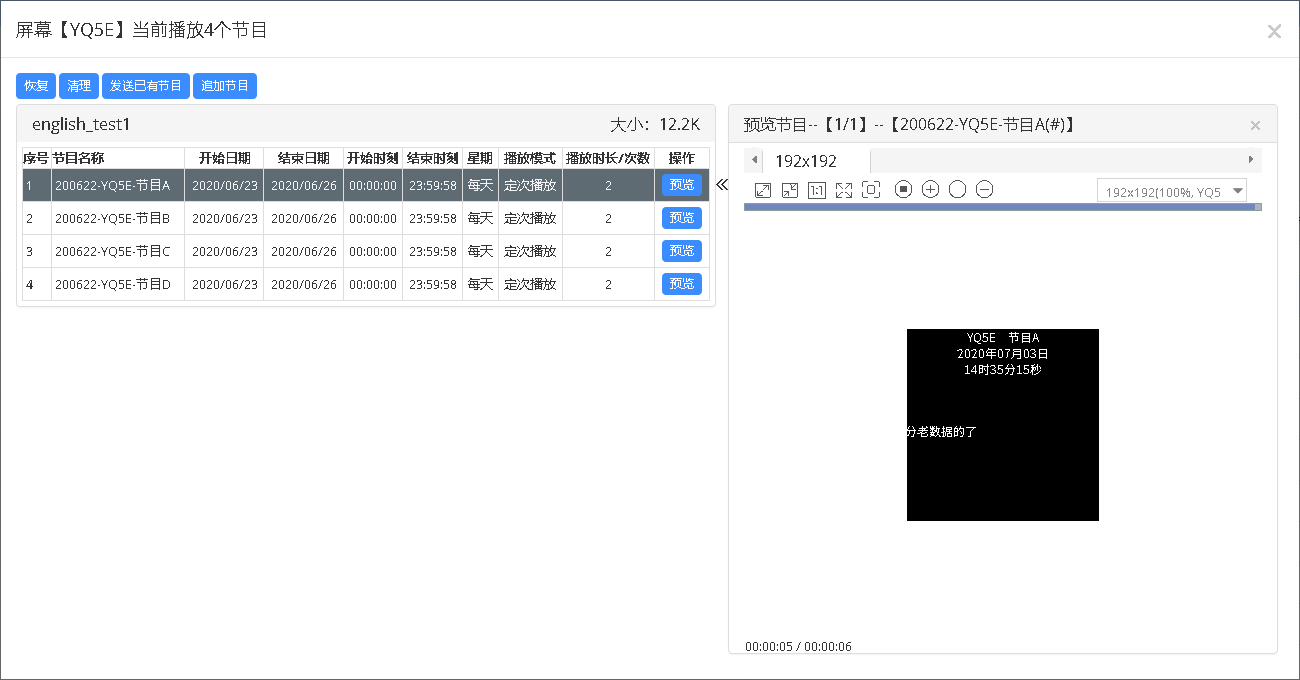Click the progress bar end handle

1258,207
